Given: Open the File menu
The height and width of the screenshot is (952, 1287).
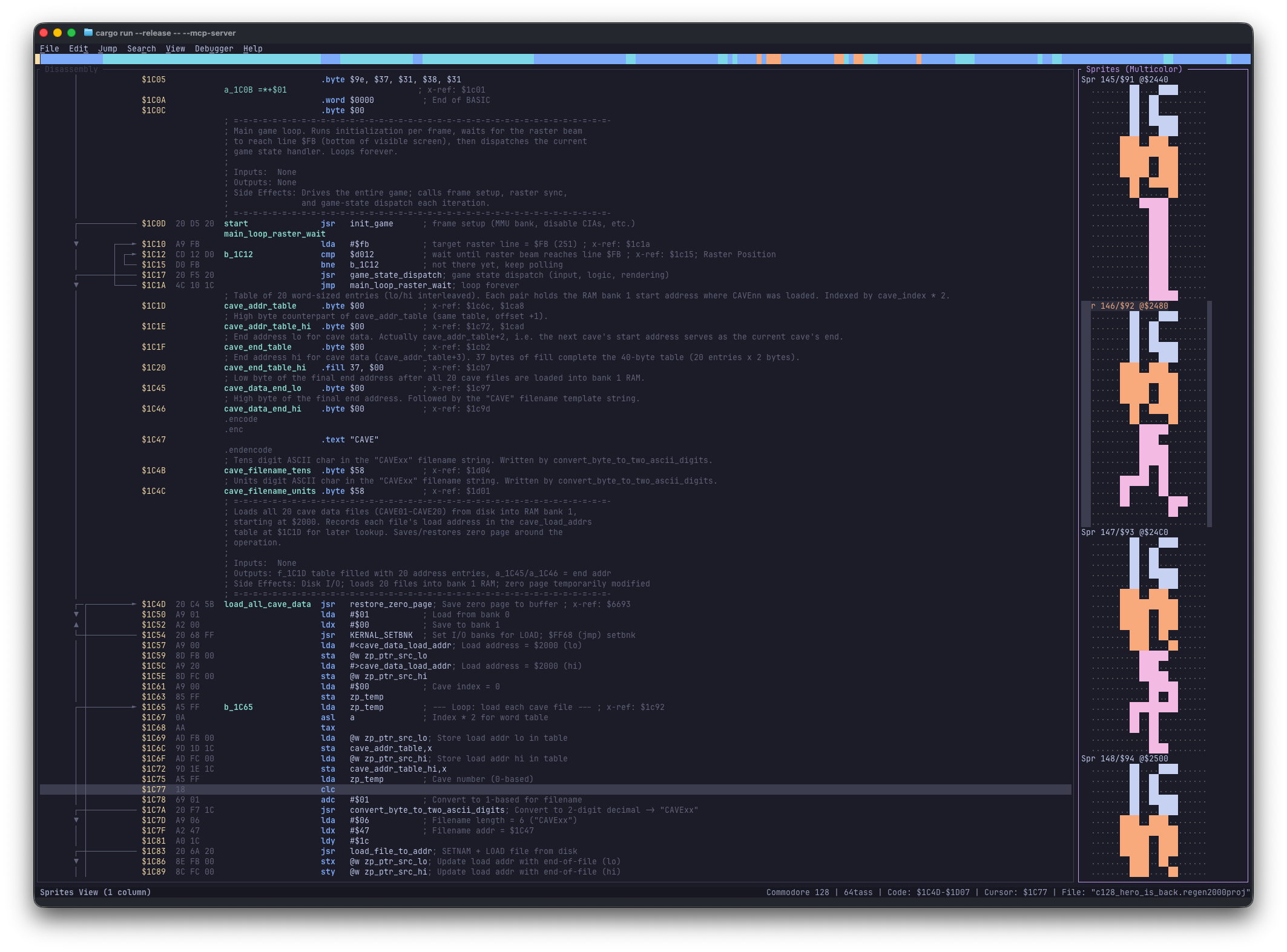Looking at the screenshot, I should pyautogui.click(x=49, y=48).
